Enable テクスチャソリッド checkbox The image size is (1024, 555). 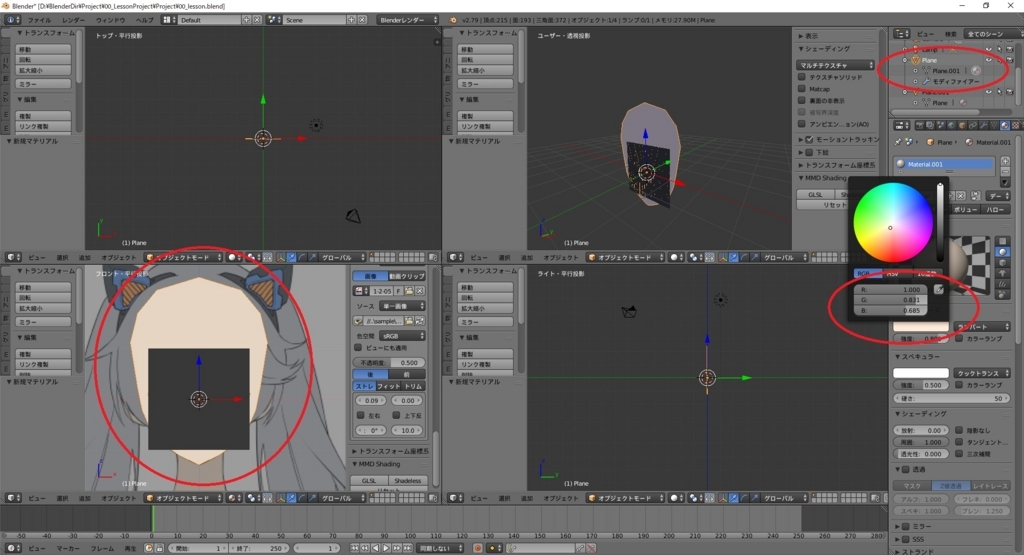click(x=802, y=77)
